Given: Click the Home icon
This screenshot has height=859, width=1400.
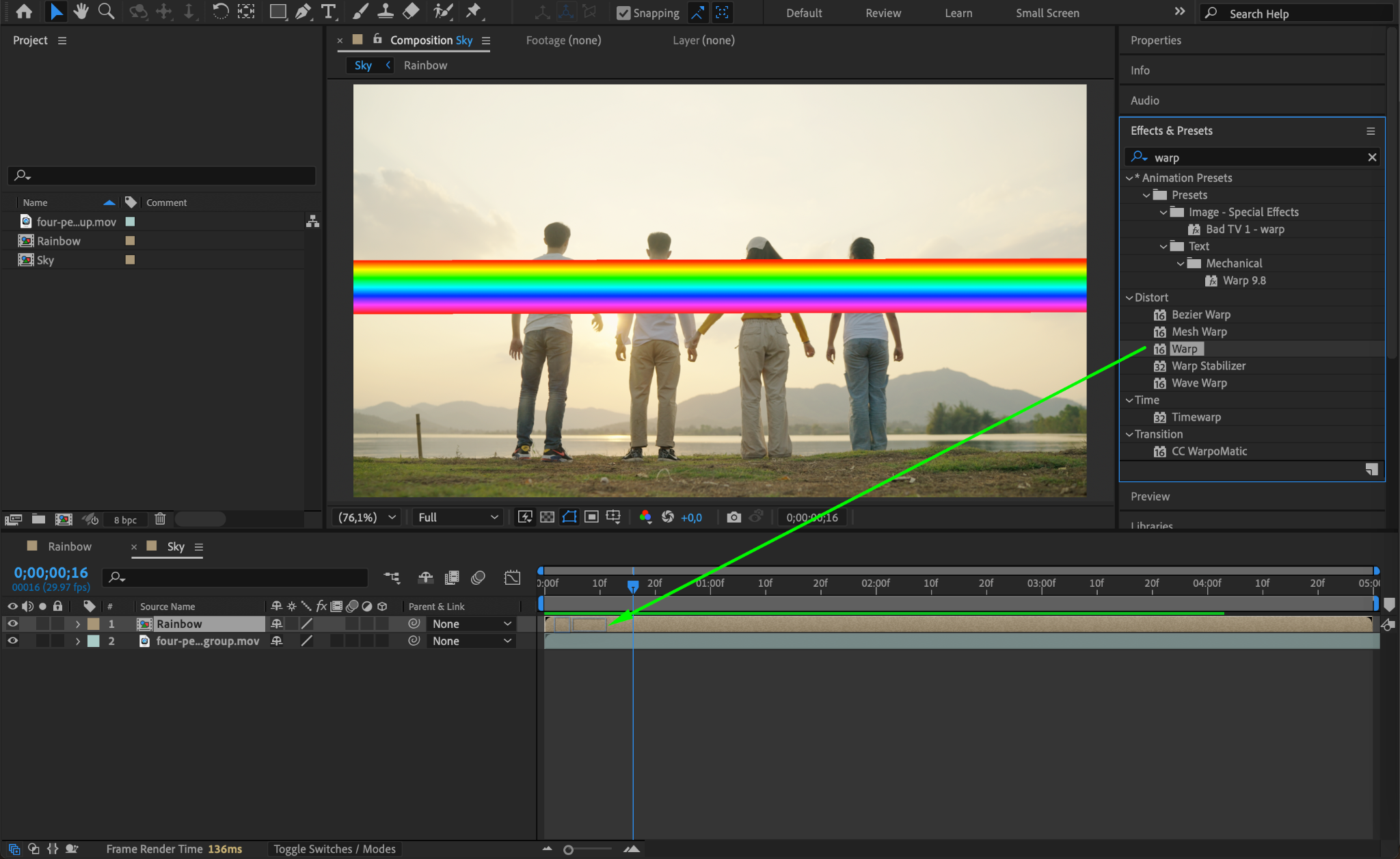Looking at the screenshot, I should [24, 12].
